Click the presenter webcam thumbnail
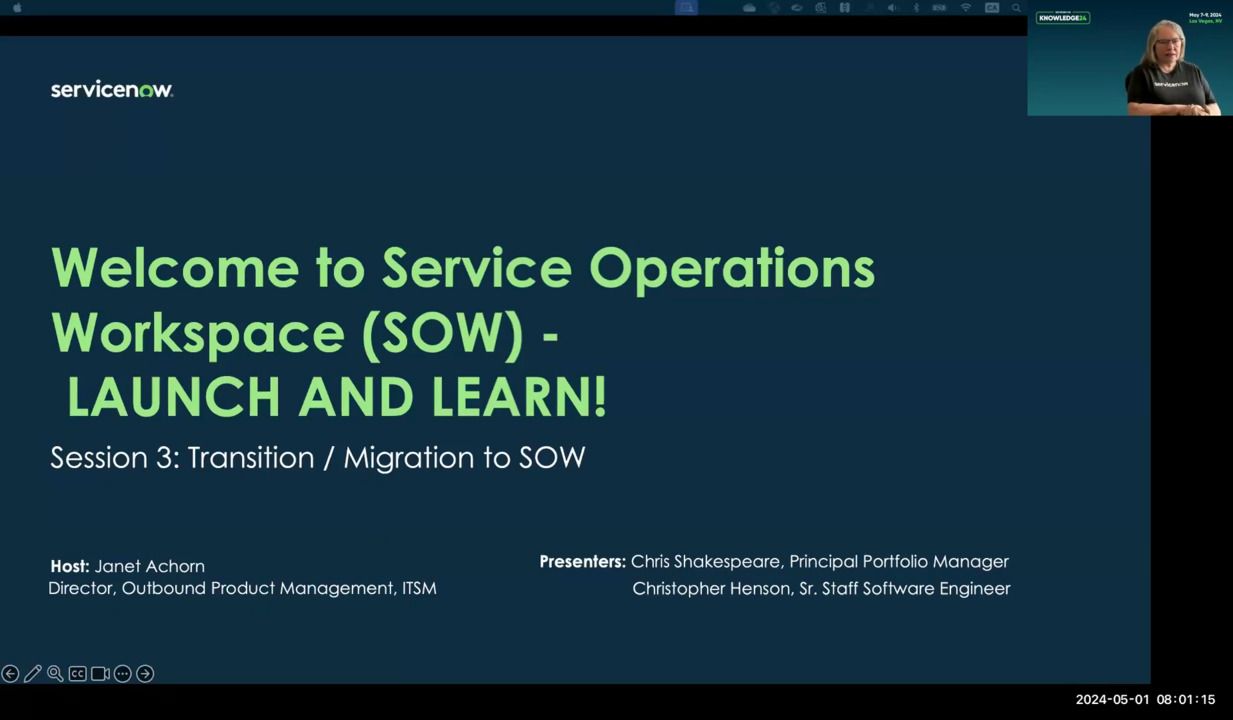Screen dimensions: 1233x720 coord(1129,60)
